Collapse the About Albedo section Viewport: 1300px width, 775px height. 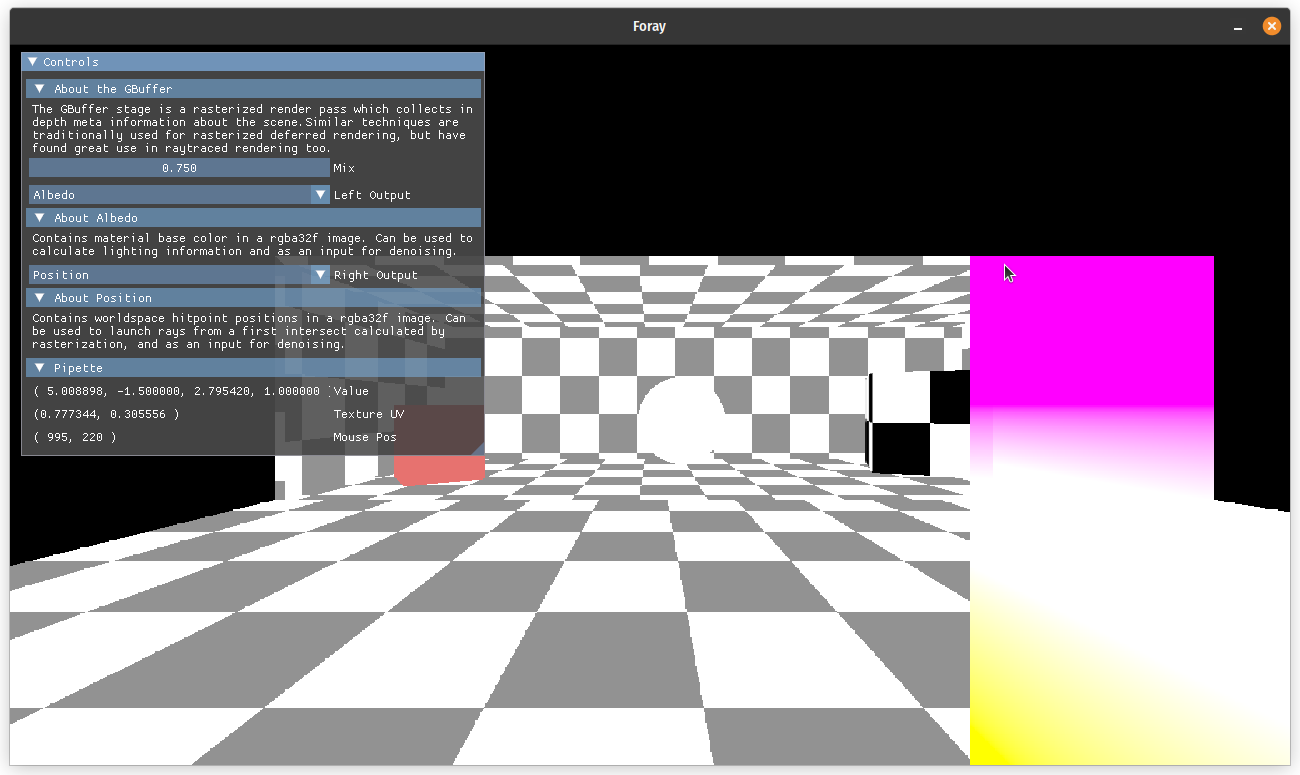tap(253, 218)
